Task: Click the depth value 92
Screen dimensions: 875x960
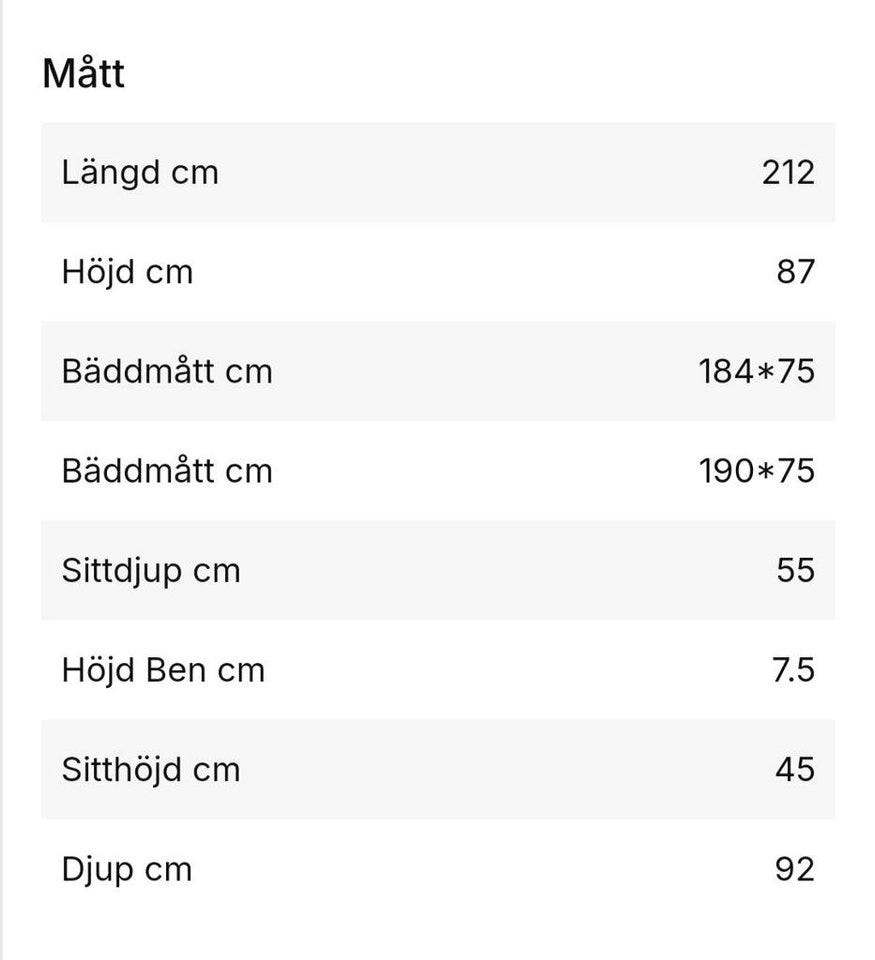Action: [794, 869]
